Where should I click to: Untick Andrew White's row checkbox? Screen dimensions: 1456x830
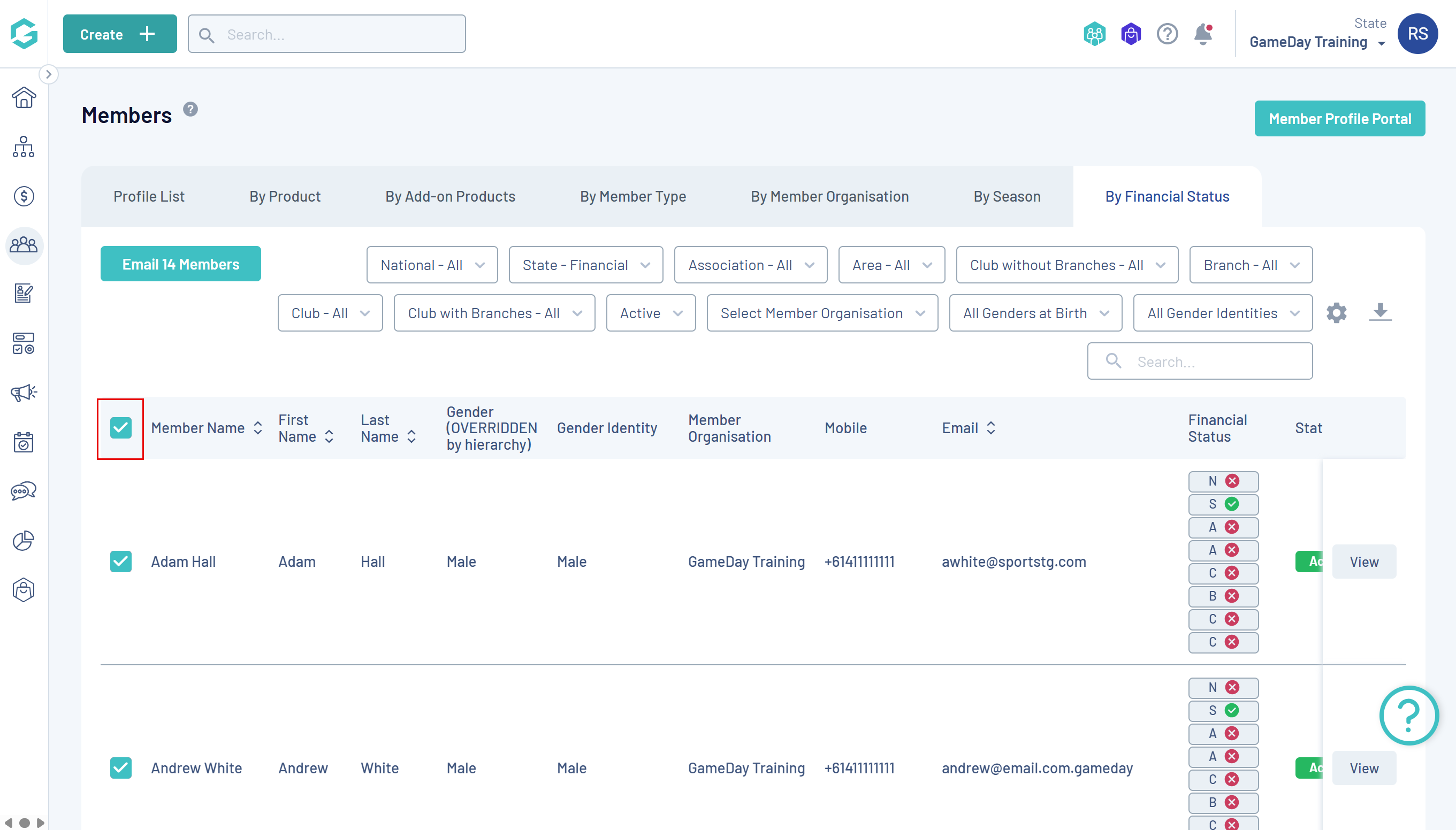120,768
